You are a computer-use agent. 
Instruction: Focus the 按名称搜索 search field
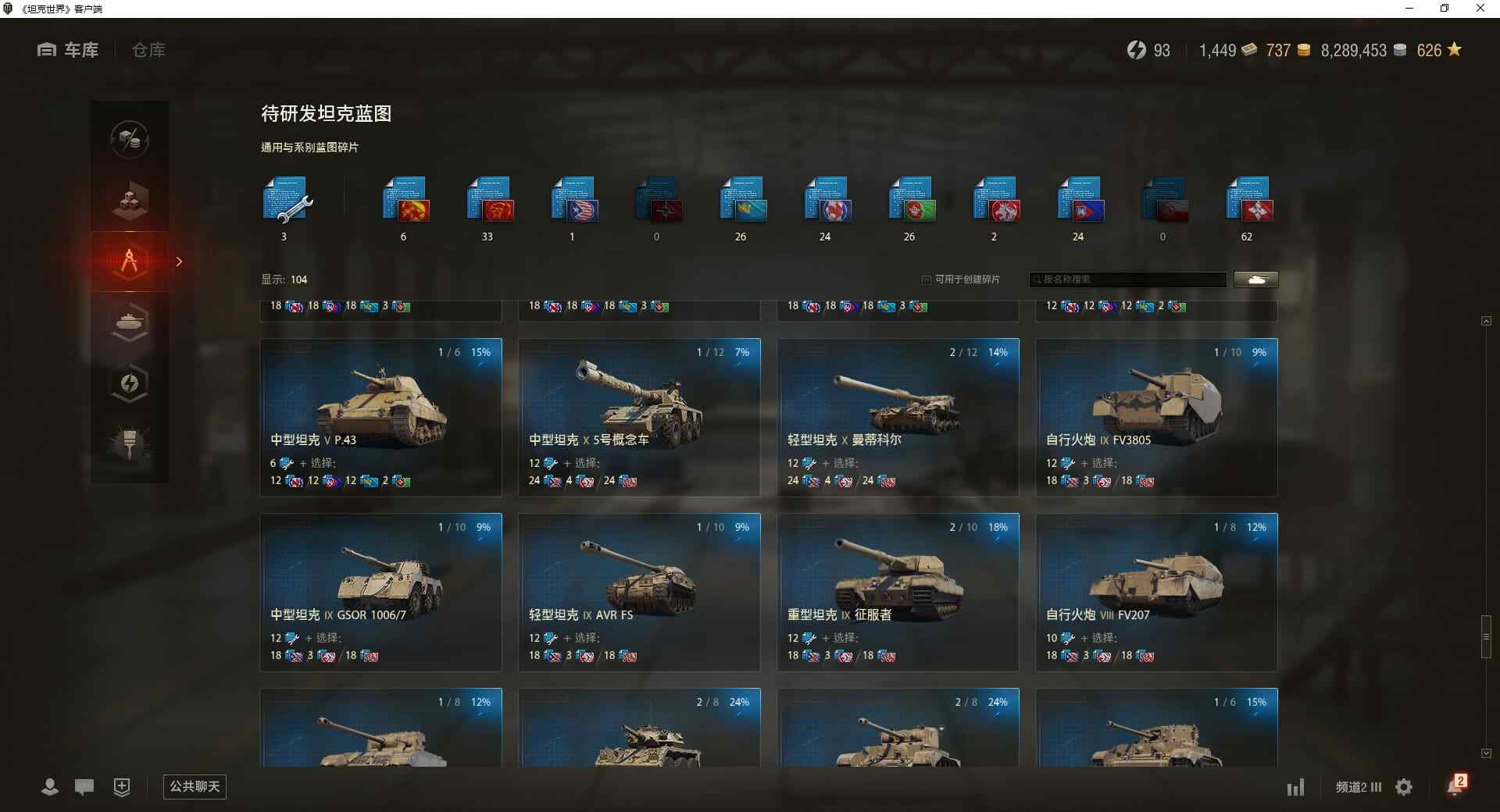[1128, 280]
